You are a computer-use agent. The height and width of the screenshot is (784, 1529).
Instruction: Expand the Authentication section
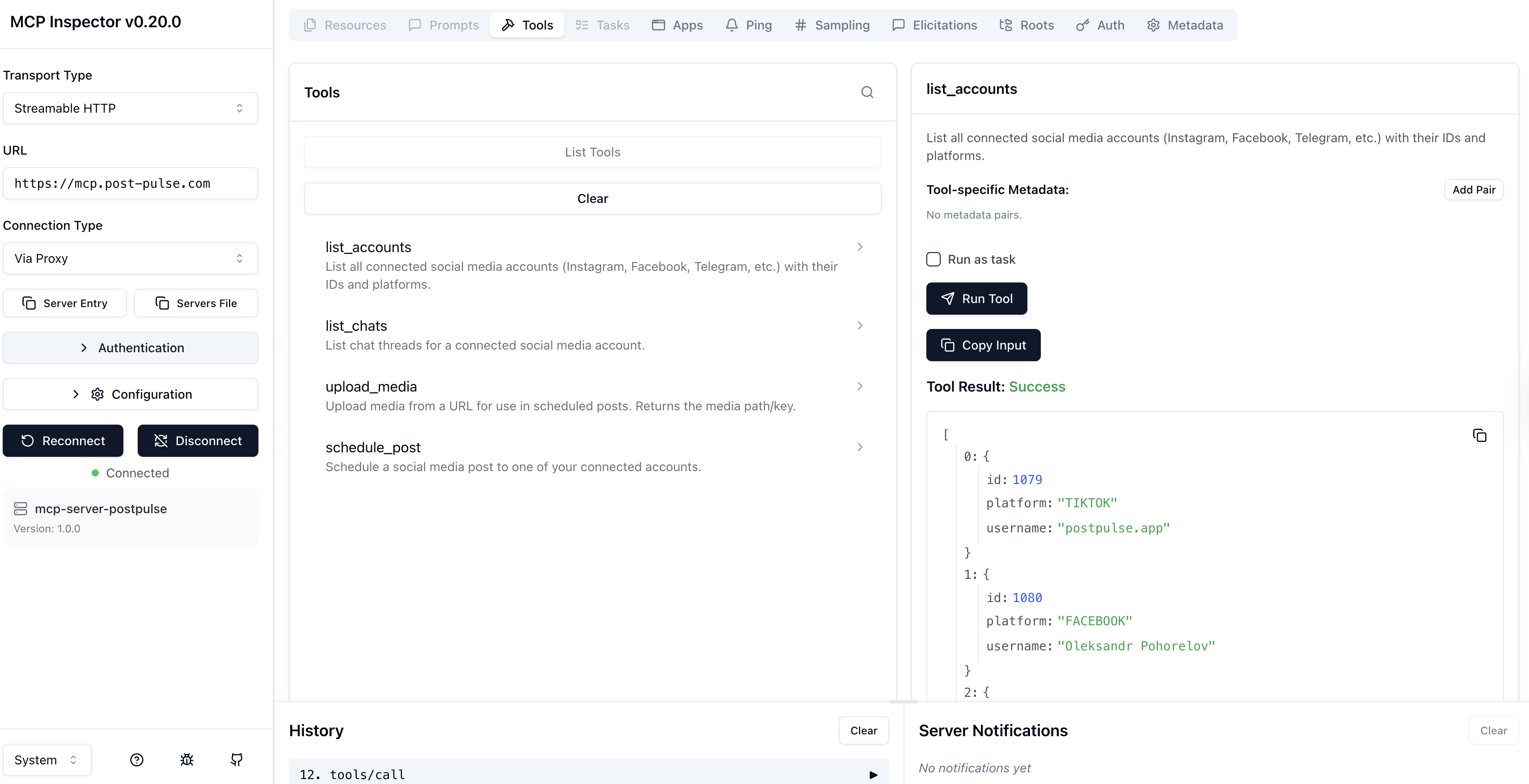(x=130, y=348)
